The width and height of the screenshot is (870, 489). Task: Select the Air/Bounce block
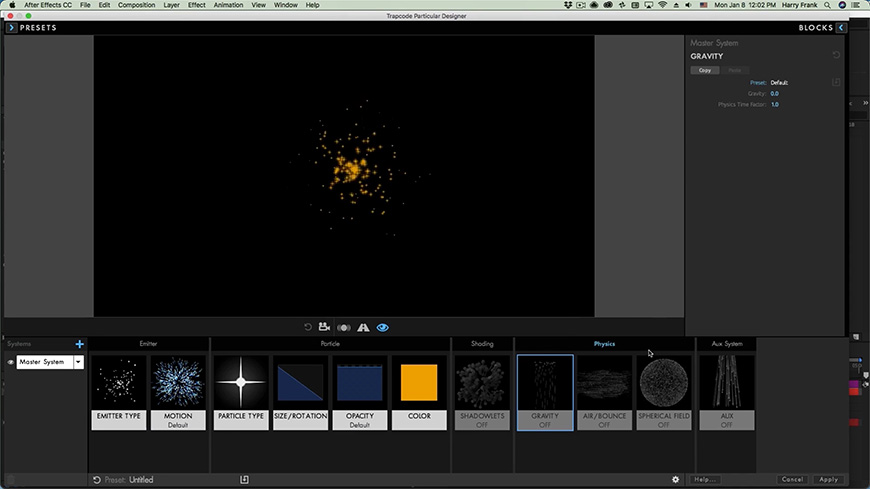coord(604,392)
